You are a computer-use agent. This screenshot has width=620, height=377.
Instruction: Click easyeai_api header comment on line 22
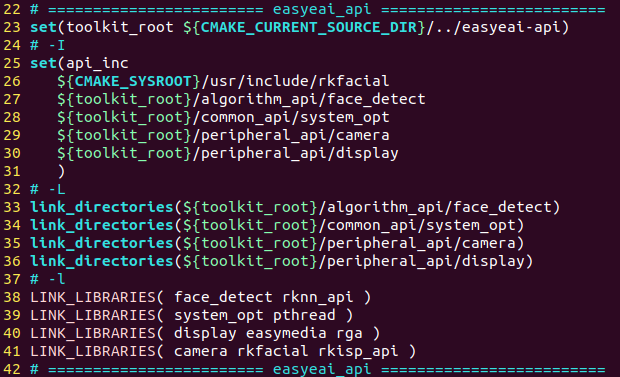coord(322,9)
